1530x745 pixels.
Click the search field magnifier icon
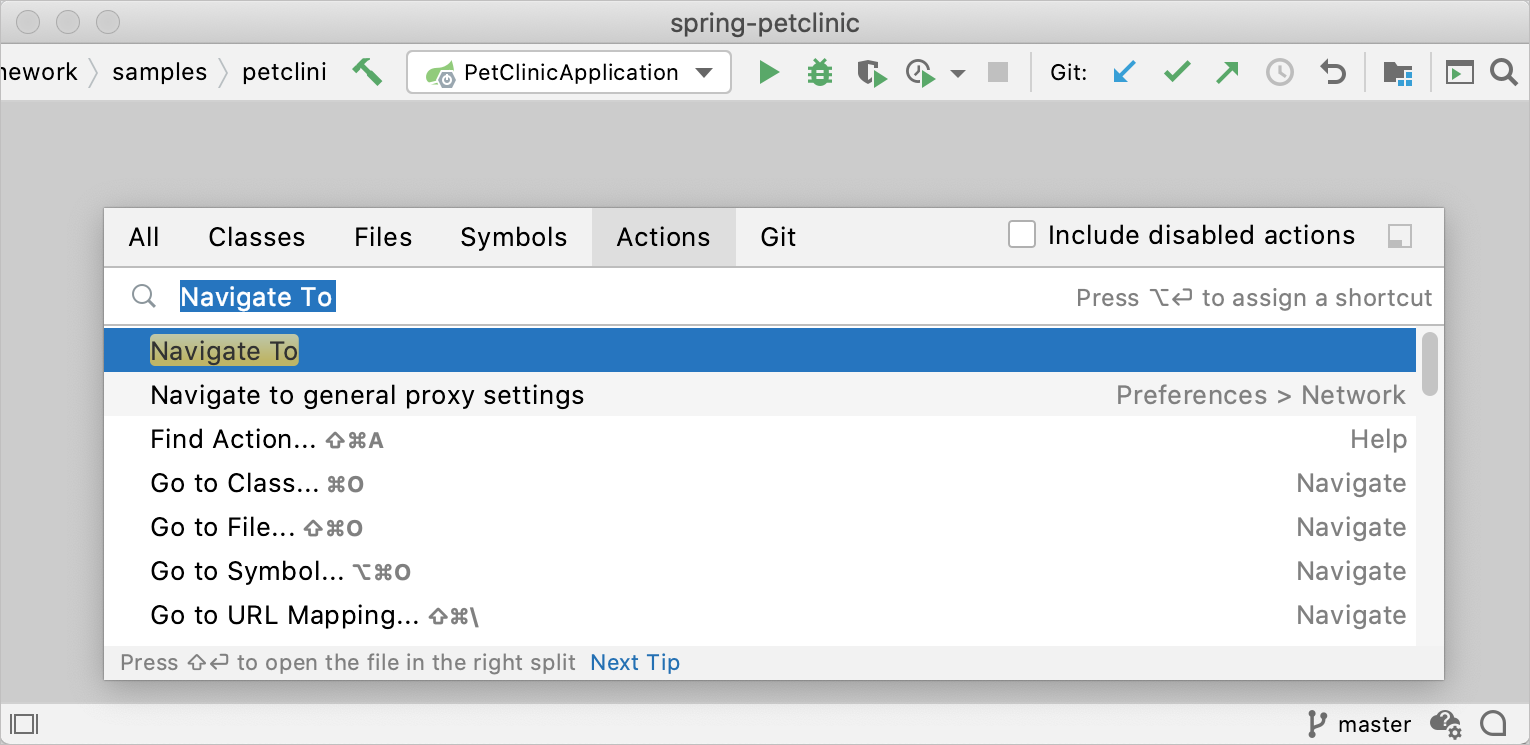144,296
